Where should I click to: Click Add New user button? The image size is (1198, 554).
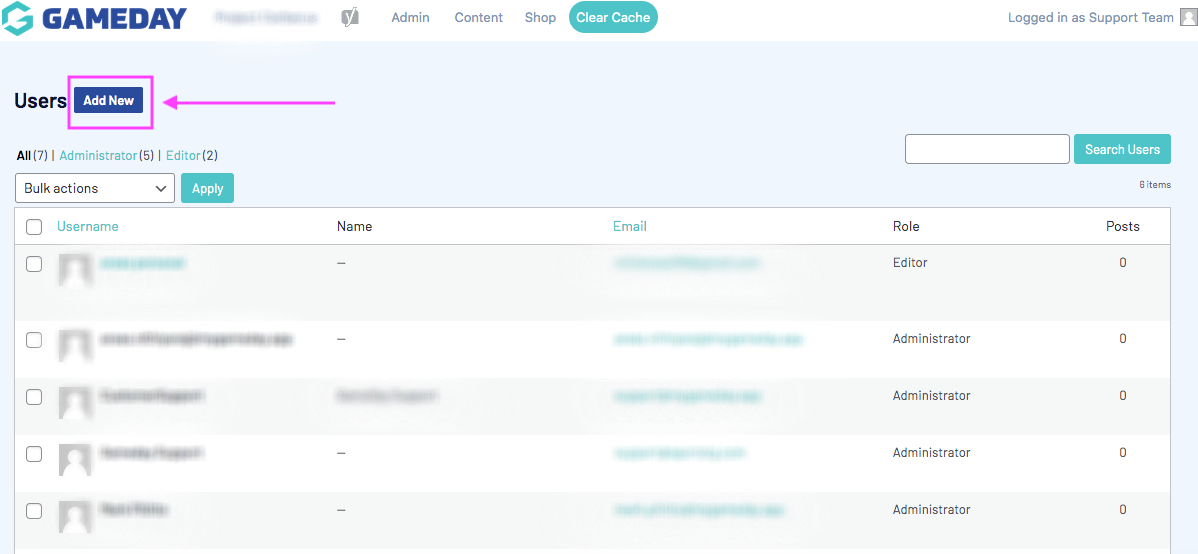pyautogui.click(x=108, y=100)
